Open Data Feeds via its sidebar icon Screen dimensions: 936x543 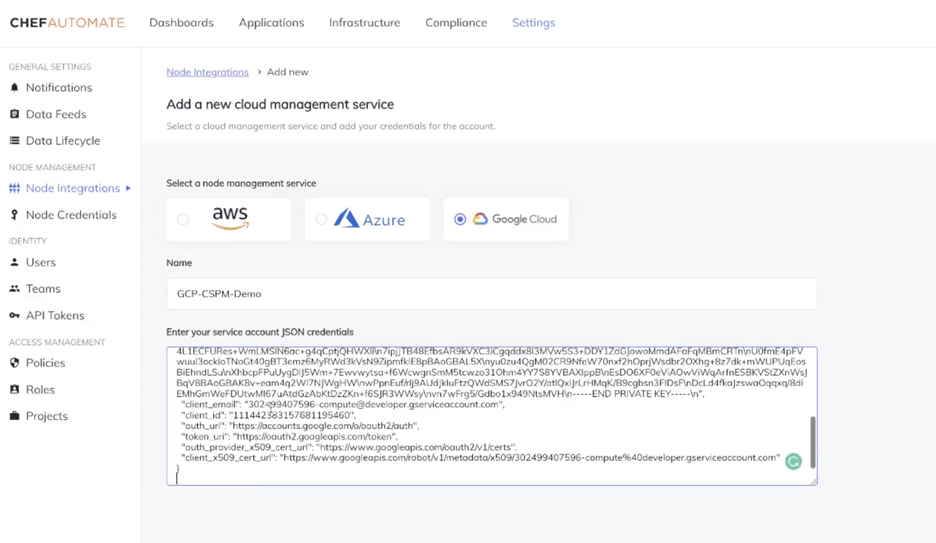click(x=14, y=115)
